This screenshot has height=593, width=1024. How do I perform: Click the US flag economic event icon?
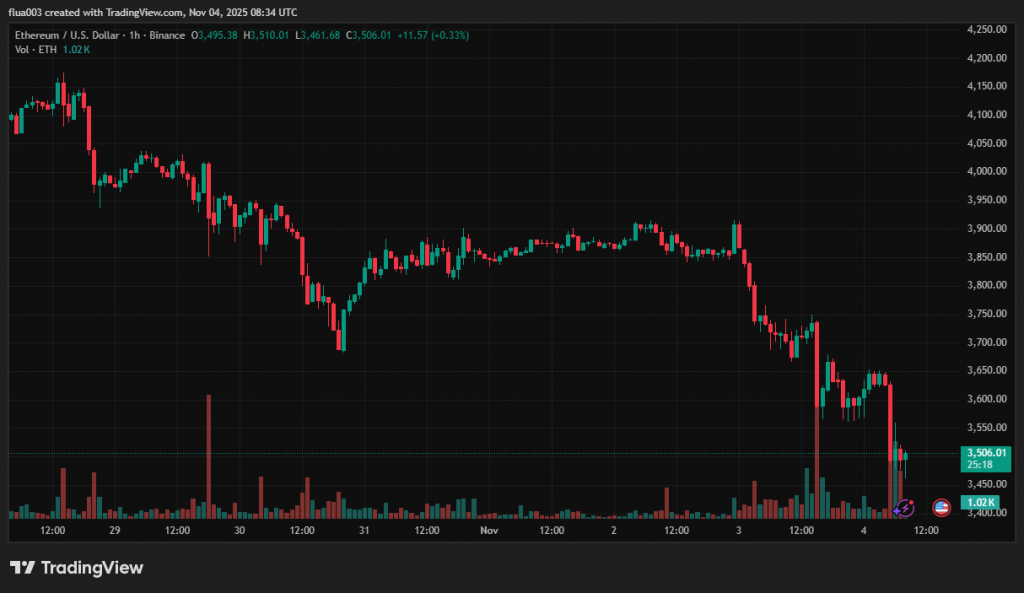[x=941, y=508]
